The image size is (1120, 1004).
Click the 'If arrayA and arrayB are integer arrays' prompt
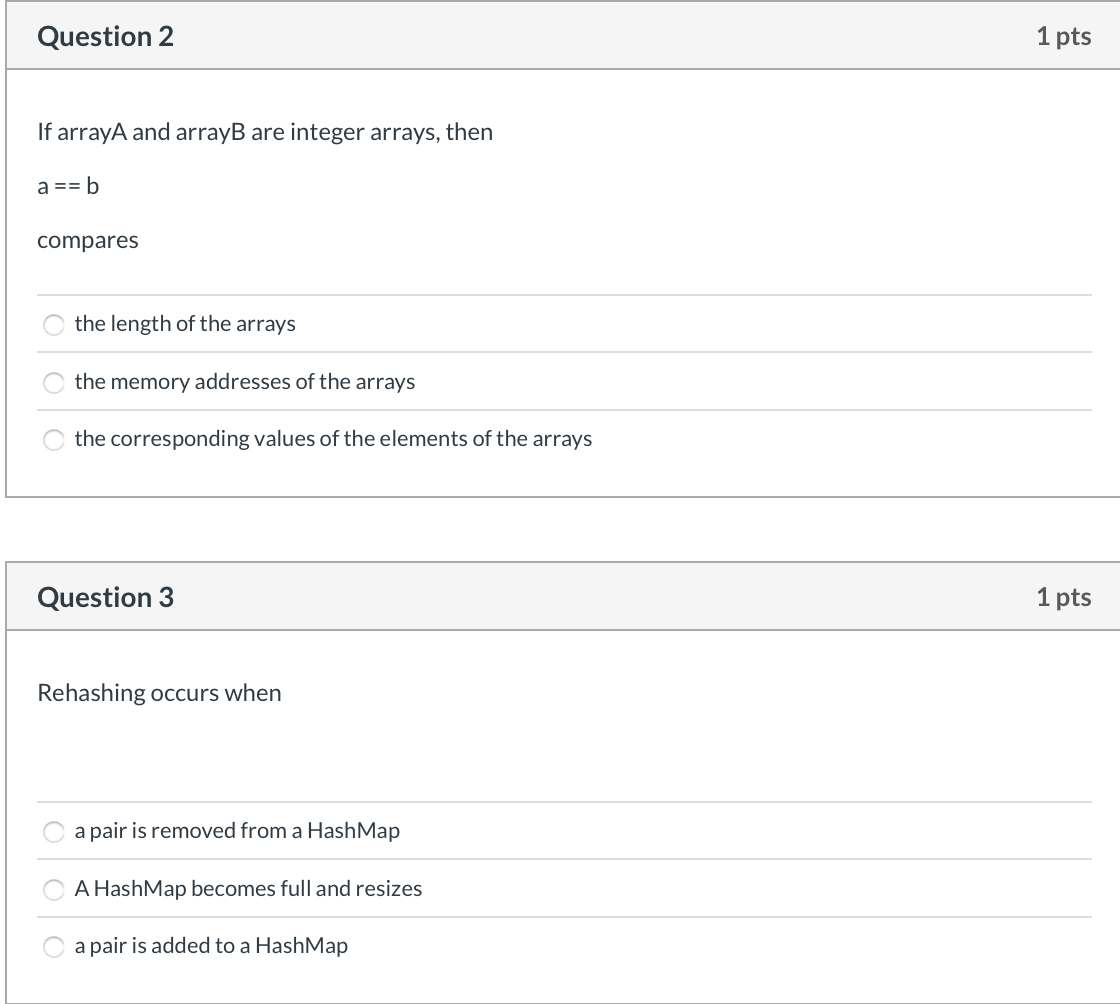265,132
